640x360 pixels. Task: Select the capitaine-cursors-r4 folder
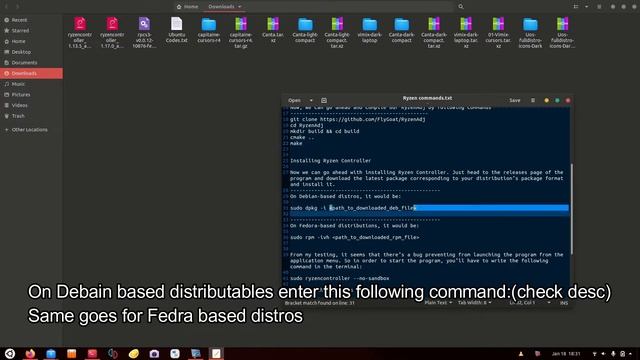(x=209, y=30)
